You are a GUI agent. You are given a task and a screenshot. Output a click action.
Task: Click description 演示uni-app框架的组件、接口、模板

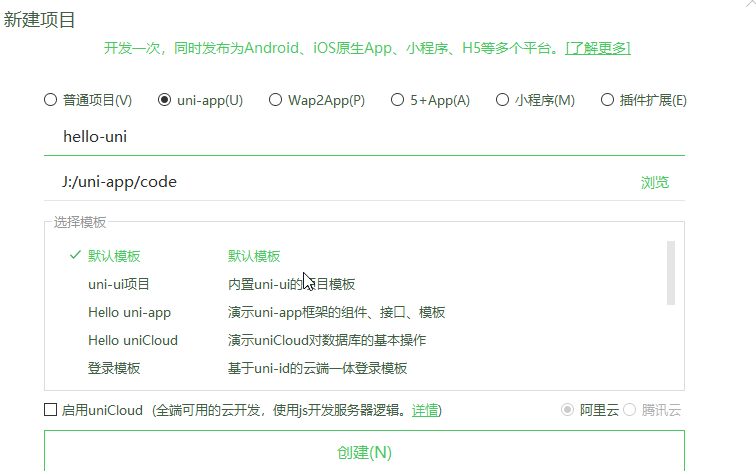336,312
